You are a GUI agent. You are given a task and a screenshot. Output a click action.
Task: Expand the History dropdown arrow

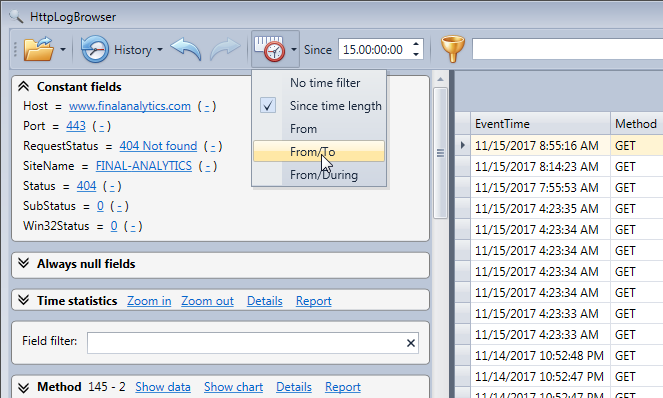click(160, 49)
